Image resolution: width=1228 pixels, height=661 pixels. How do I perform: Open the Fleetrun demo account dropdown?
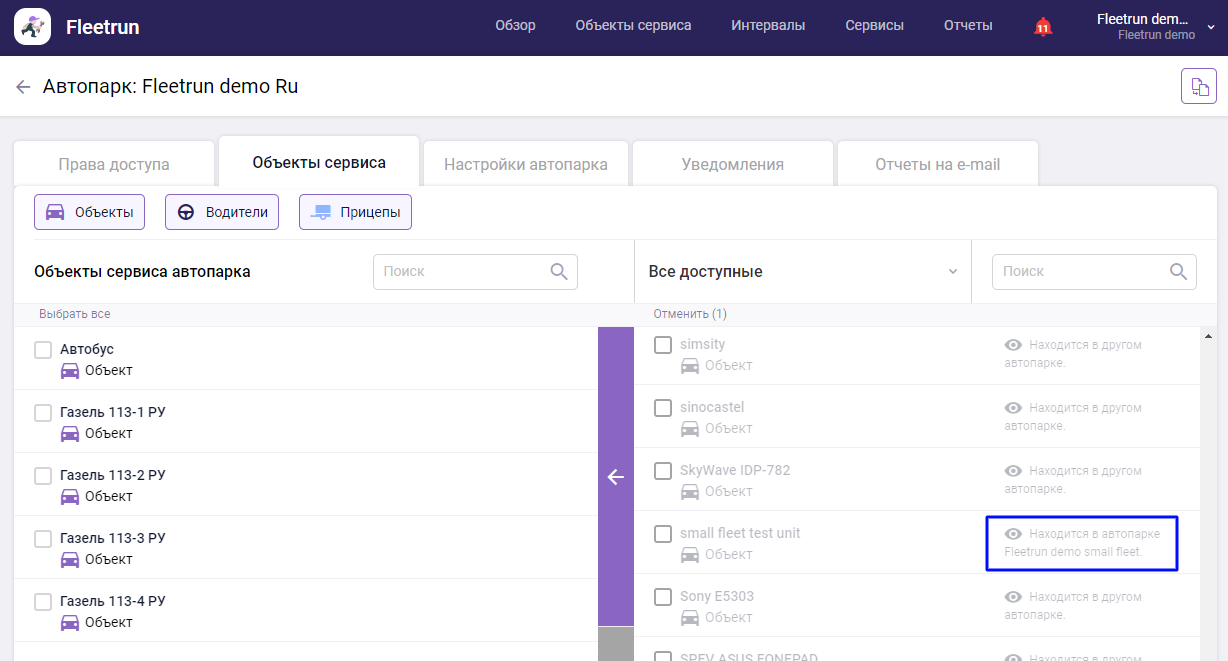pos(1140,27)
